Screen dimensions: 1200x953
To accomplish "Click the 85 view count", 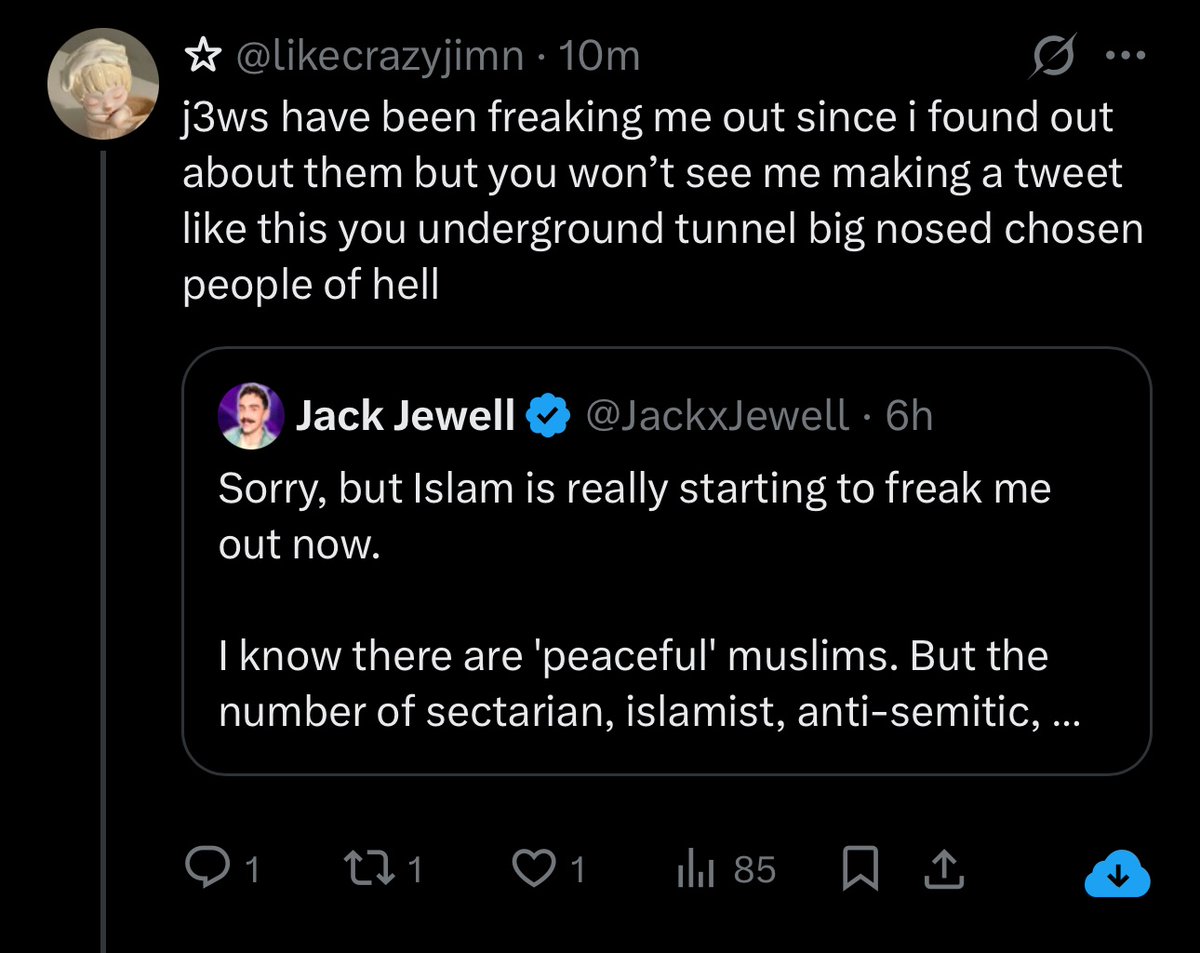I will click(754, 870).
